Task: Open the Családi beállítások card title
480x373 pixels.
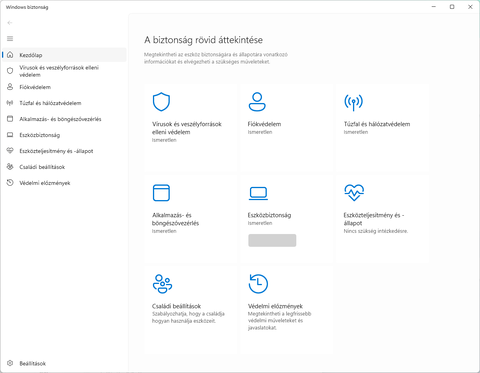Action: pyautogui.click(x=176, y=306)
